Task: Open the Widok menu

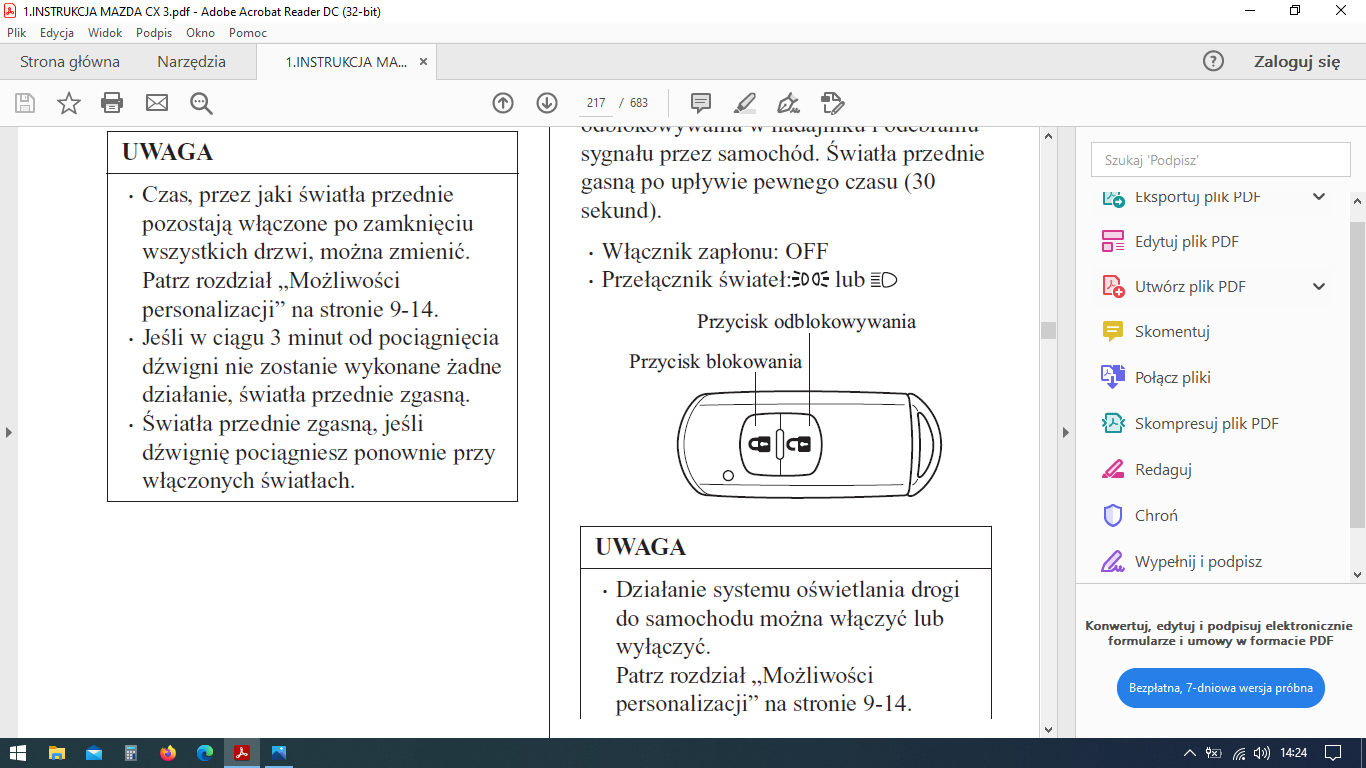Action: pyautogui.click(x=105, y=32)
